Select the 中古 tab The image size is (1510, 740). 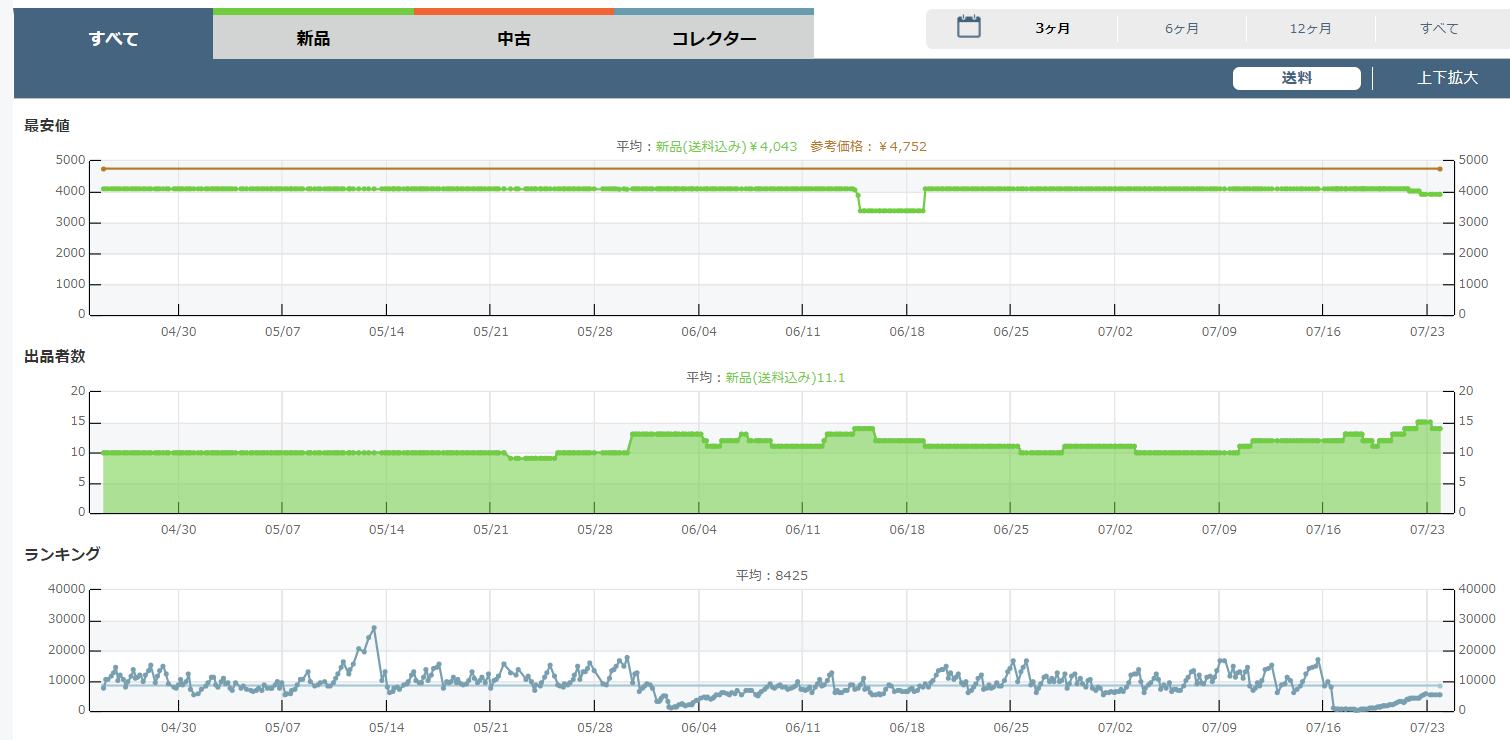point(513,39)
